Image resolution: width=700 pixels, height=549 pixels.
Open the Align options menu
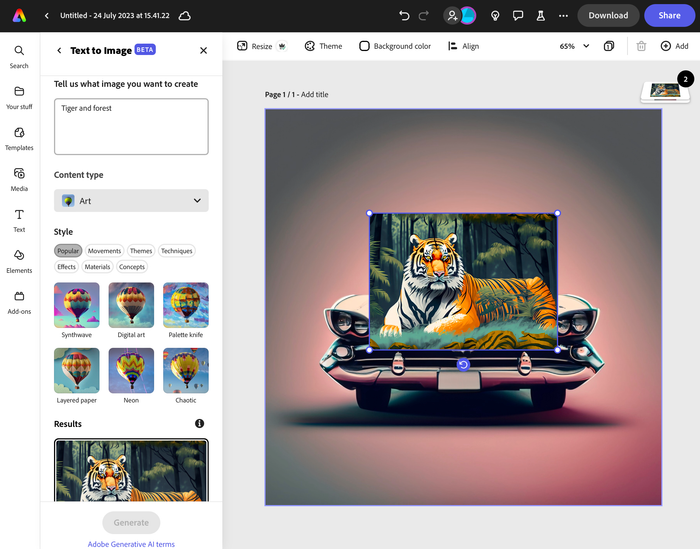click(463, 46)
